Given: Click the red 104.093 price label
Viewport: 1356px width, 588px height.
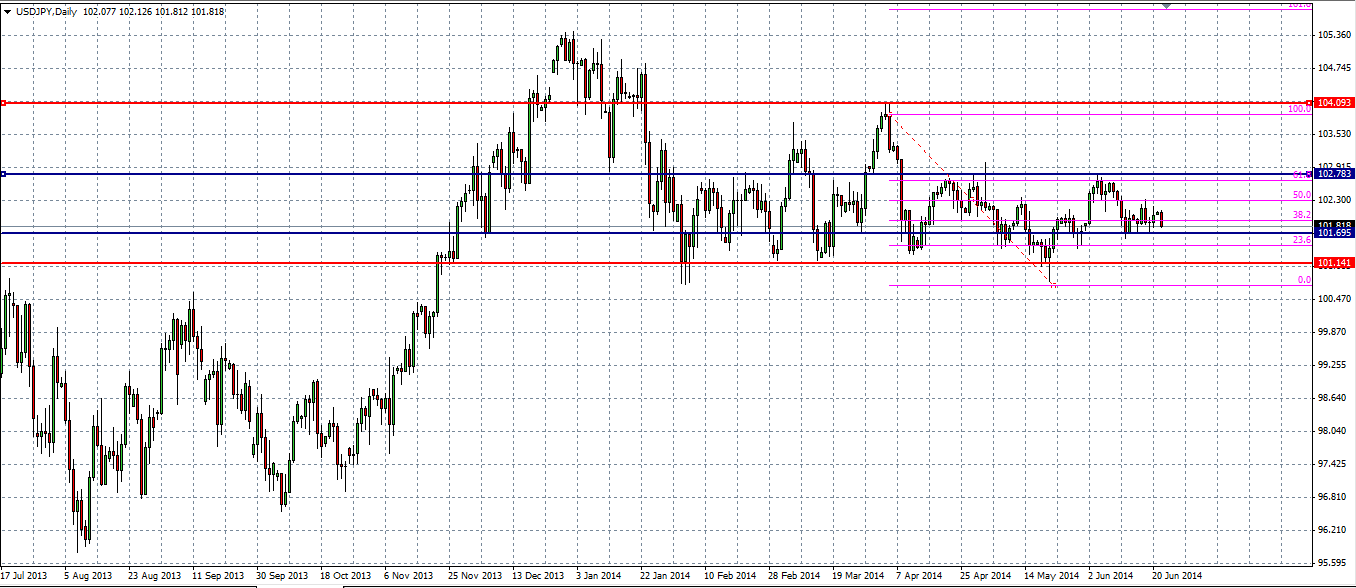Looking at the screenshot, I should coord(1335,103).
